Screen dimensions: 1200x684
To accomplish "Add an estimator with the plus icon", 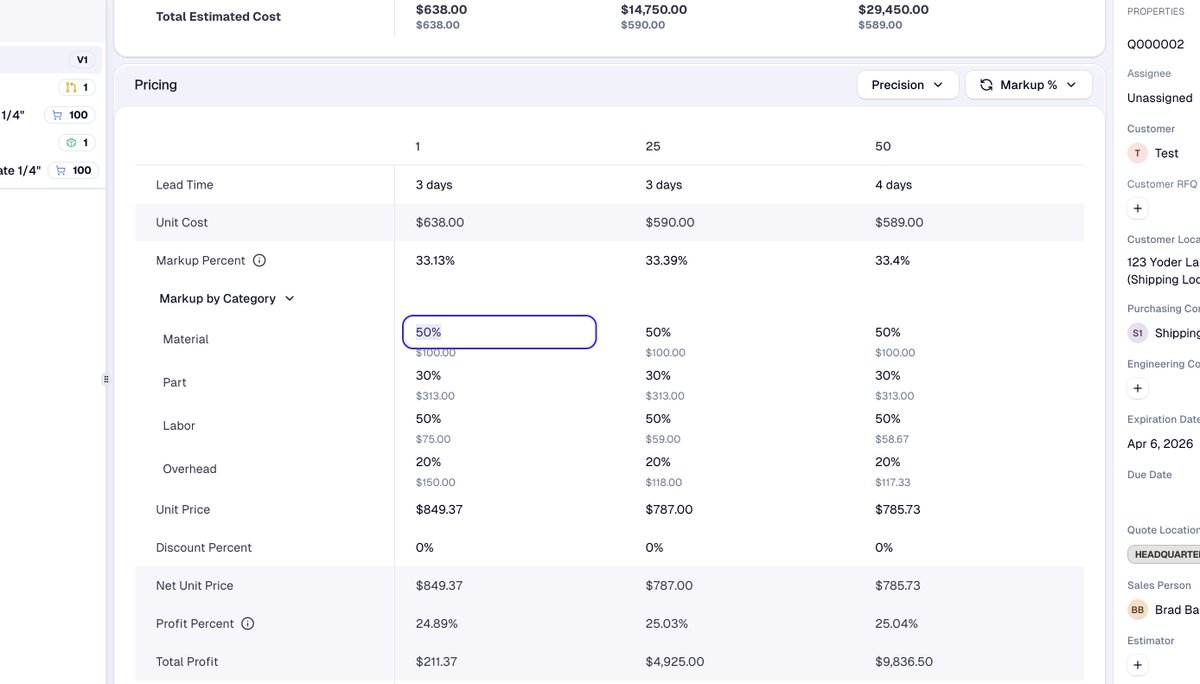I will (x=1137, y=665).
